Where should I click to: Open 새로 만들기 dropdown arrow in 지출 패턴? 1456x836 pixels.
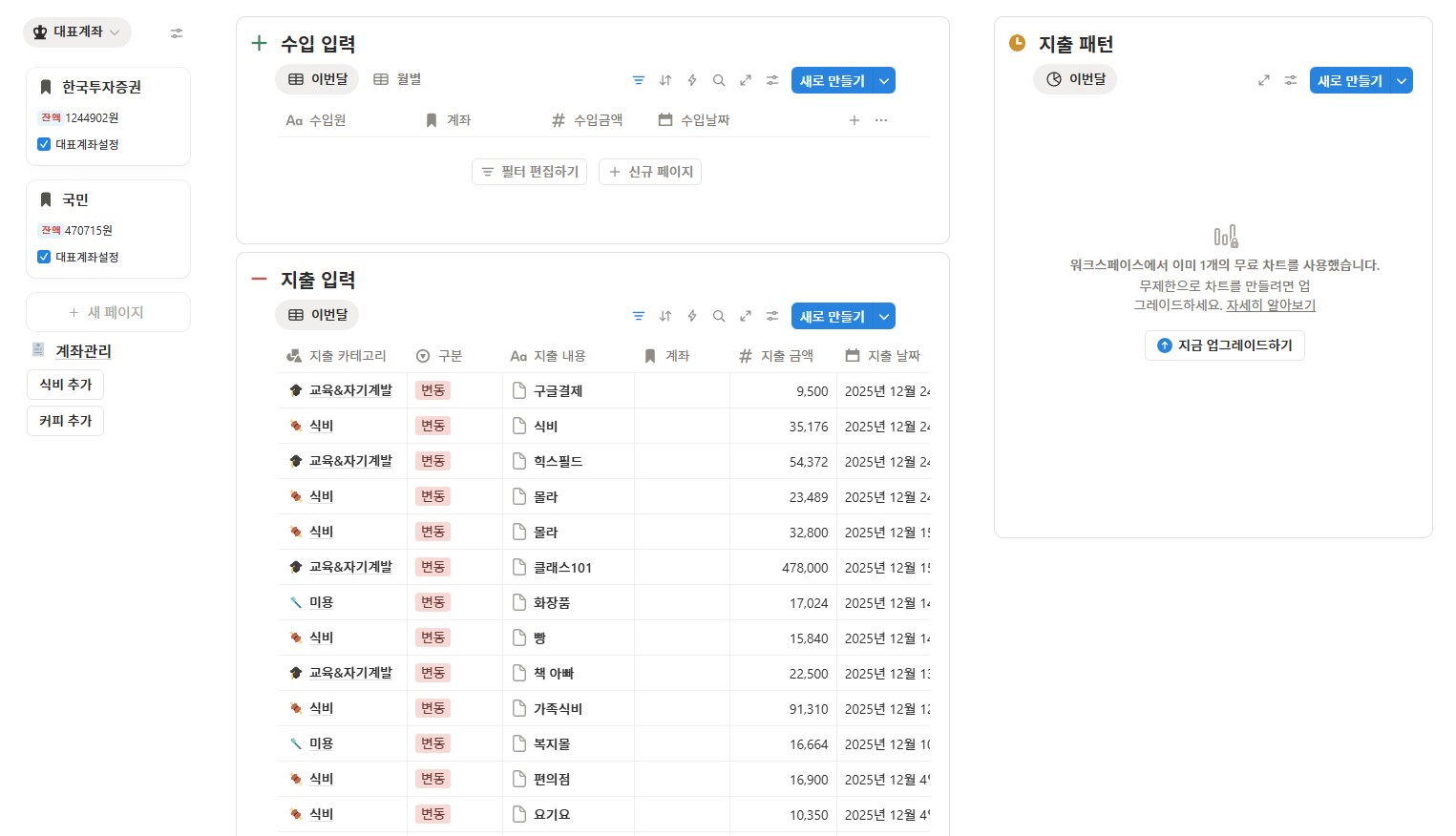pos(1402,81)
